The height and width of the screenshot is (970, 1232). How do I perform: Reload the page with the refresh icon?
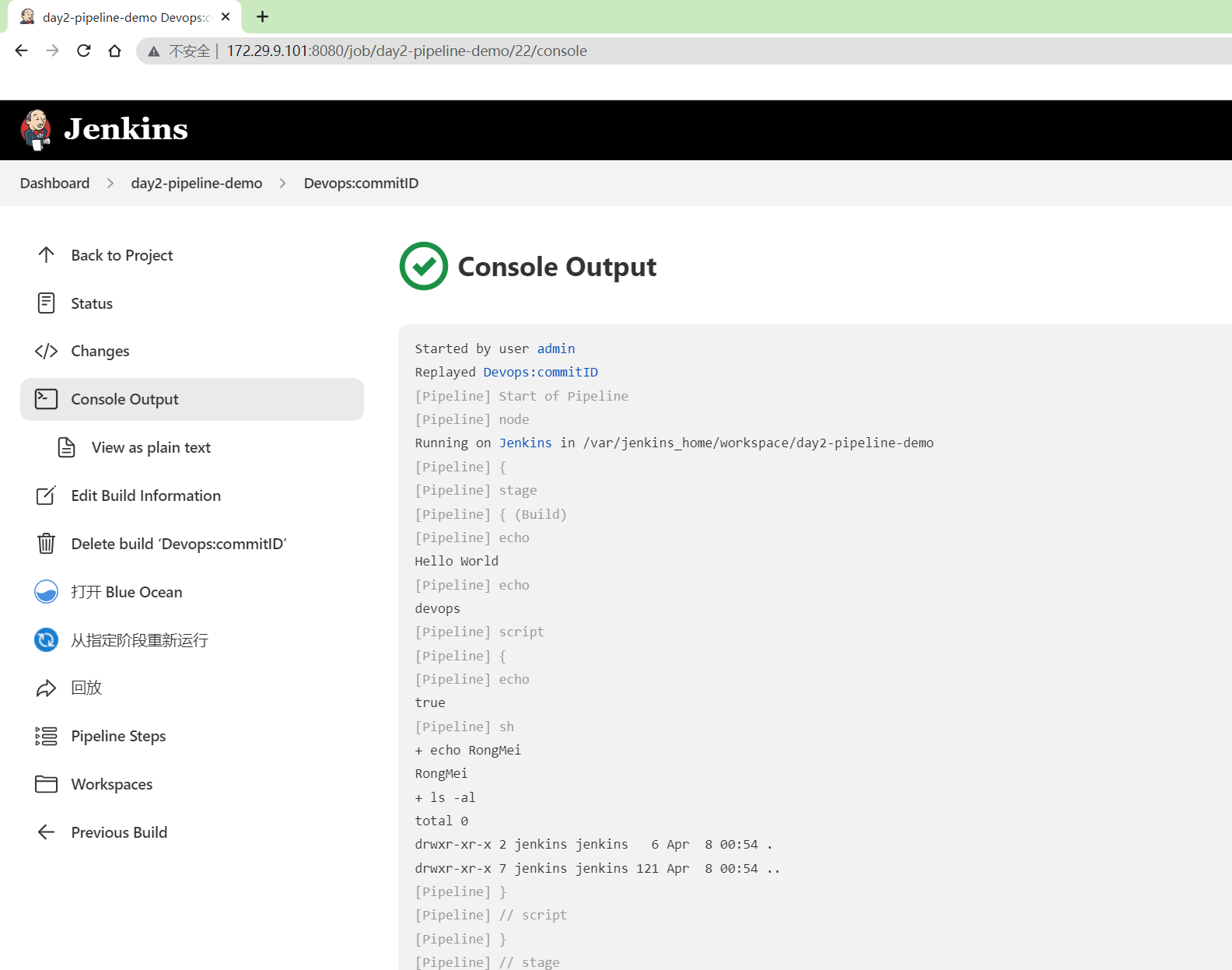(83, 51)
